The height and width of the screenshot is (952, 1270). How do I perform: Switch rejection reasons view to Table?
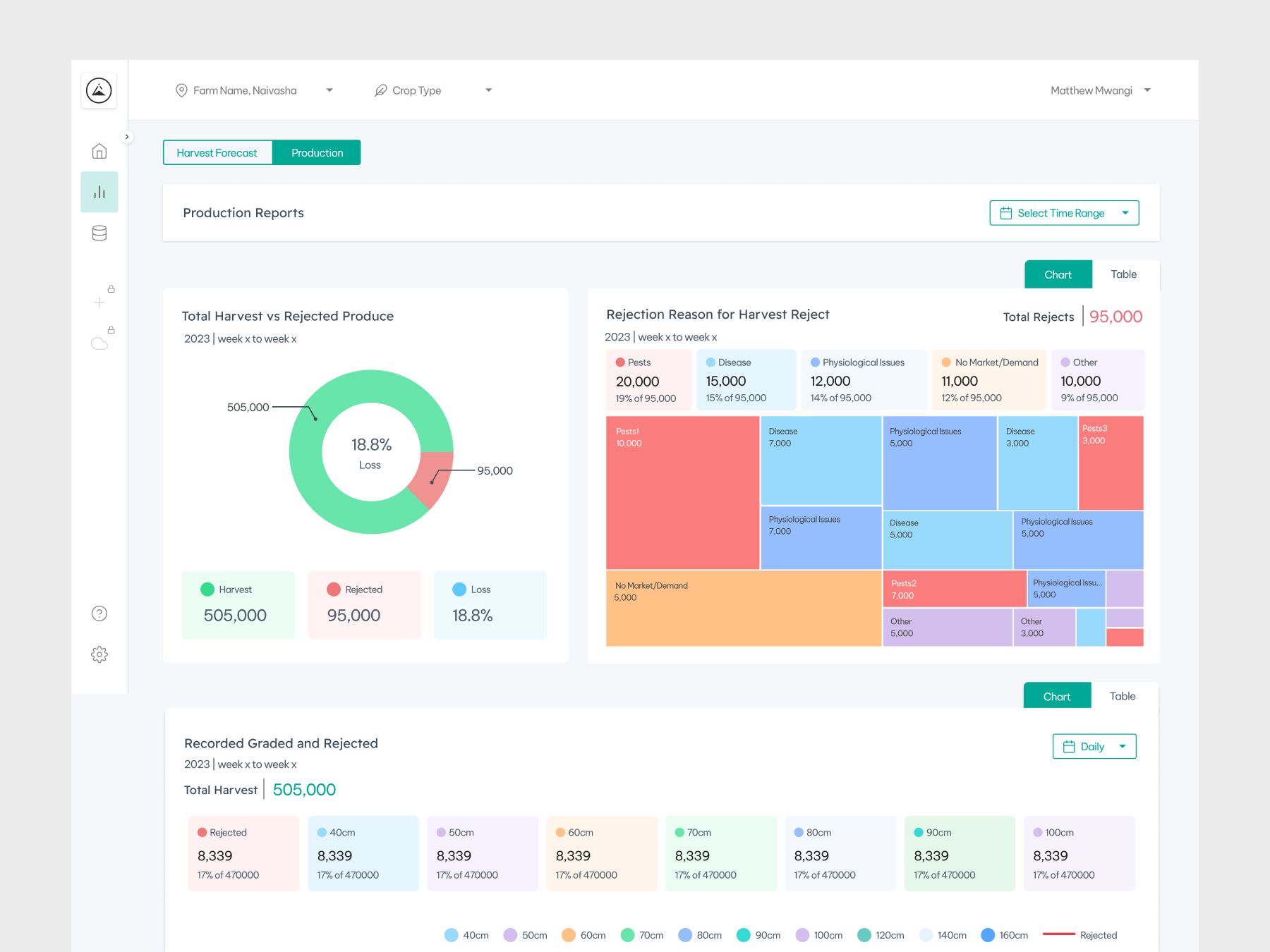pos(1123,274)
